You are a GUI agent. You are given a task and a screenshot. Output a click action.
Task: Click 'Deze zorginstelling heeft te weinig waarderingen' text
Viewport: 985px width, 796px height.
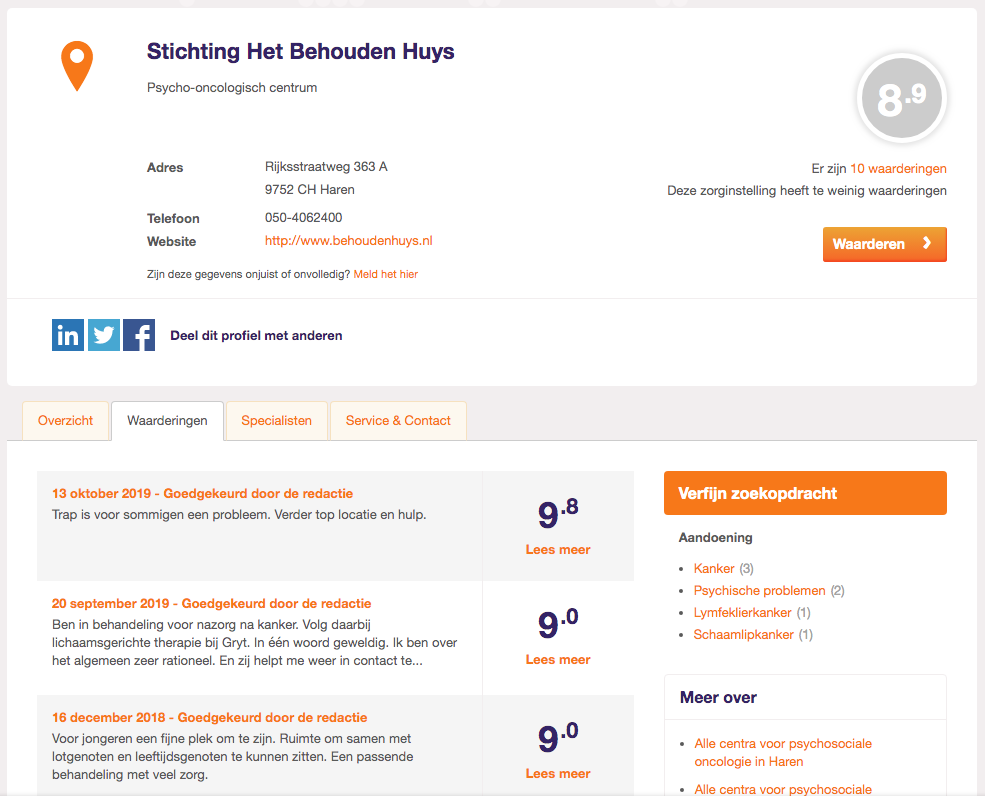(x=807, y=190)
